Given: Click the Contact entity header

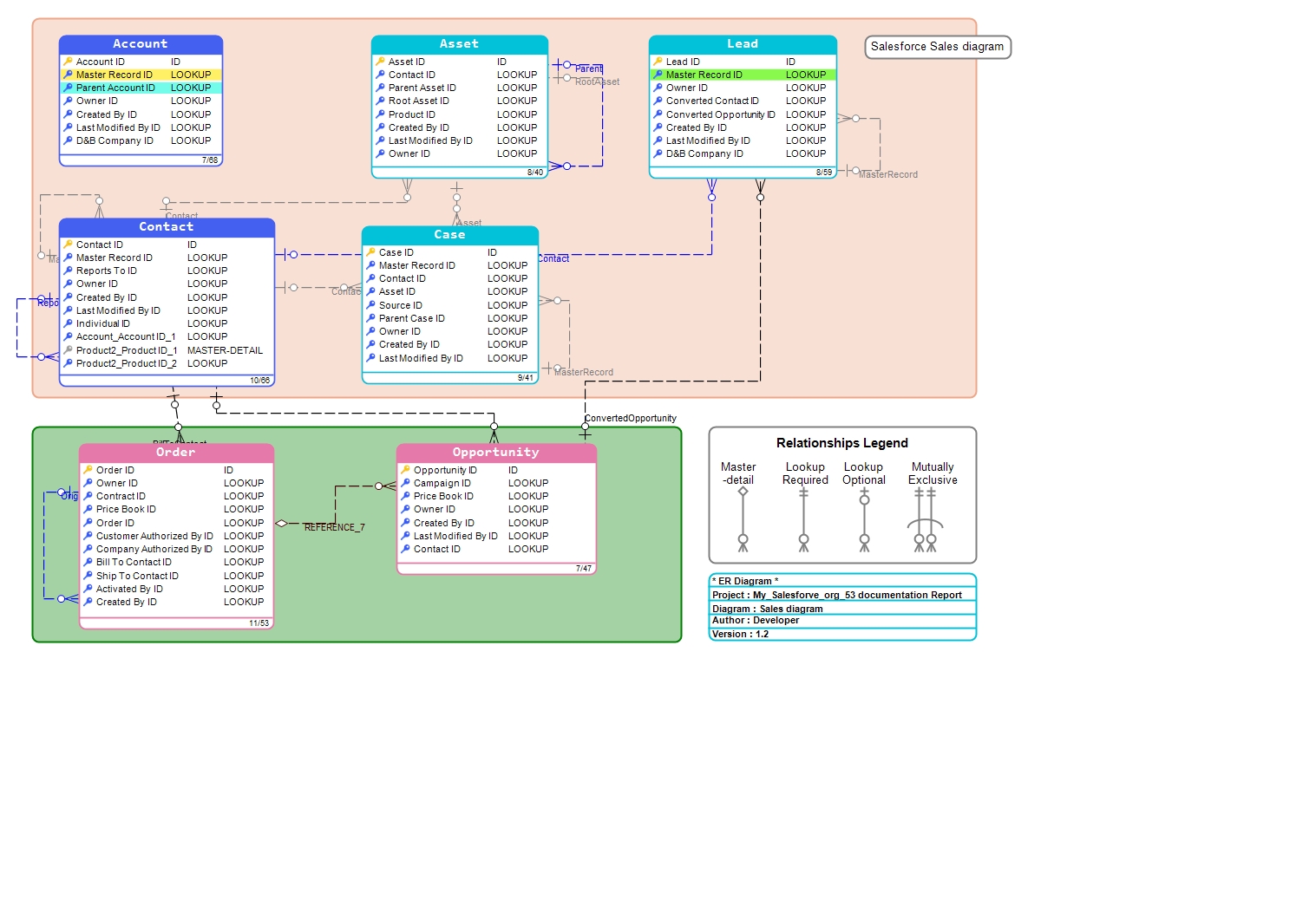Looking at the screenshot, I should pos(167,227).
